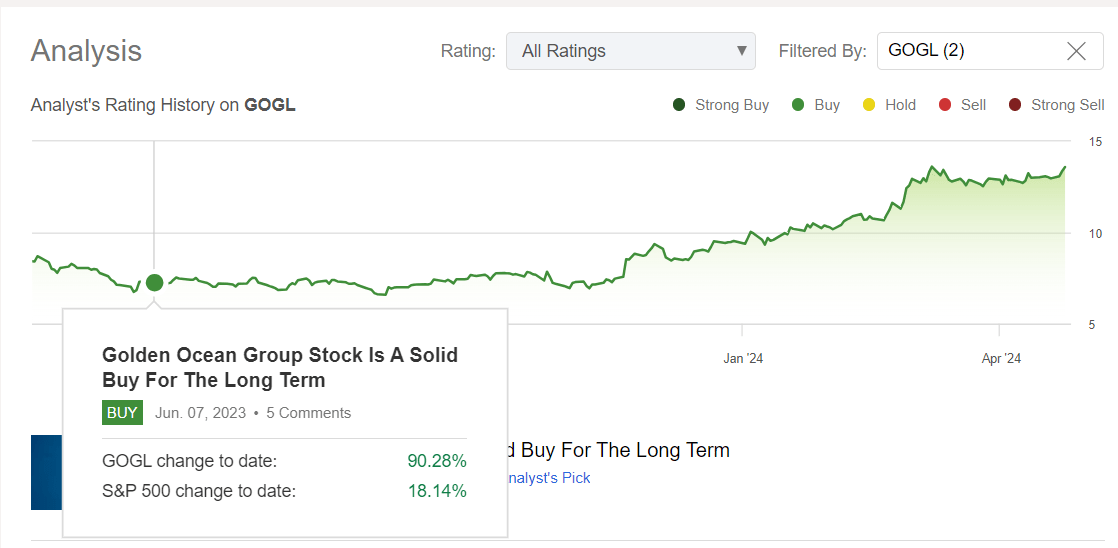
Task: Click the green Buy rating marker on chart
Action: click(x=154, y=283)
